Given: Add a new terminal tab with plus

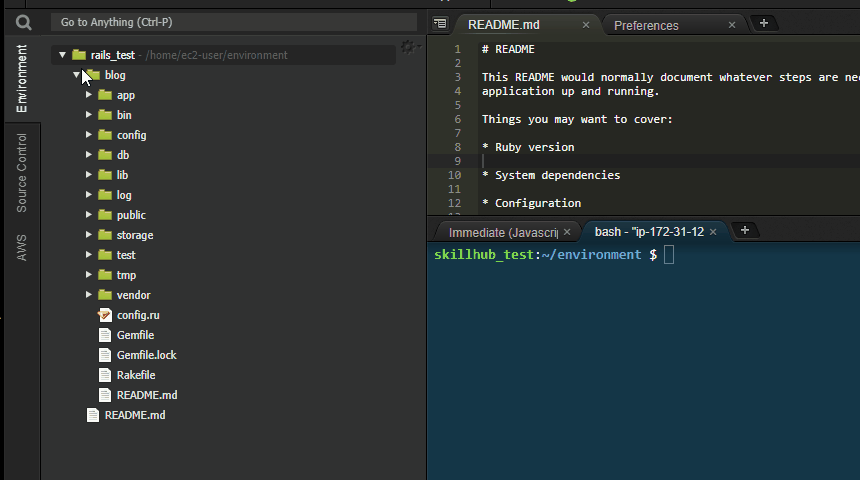Looking at the screenshot, I should coord(745,230).
